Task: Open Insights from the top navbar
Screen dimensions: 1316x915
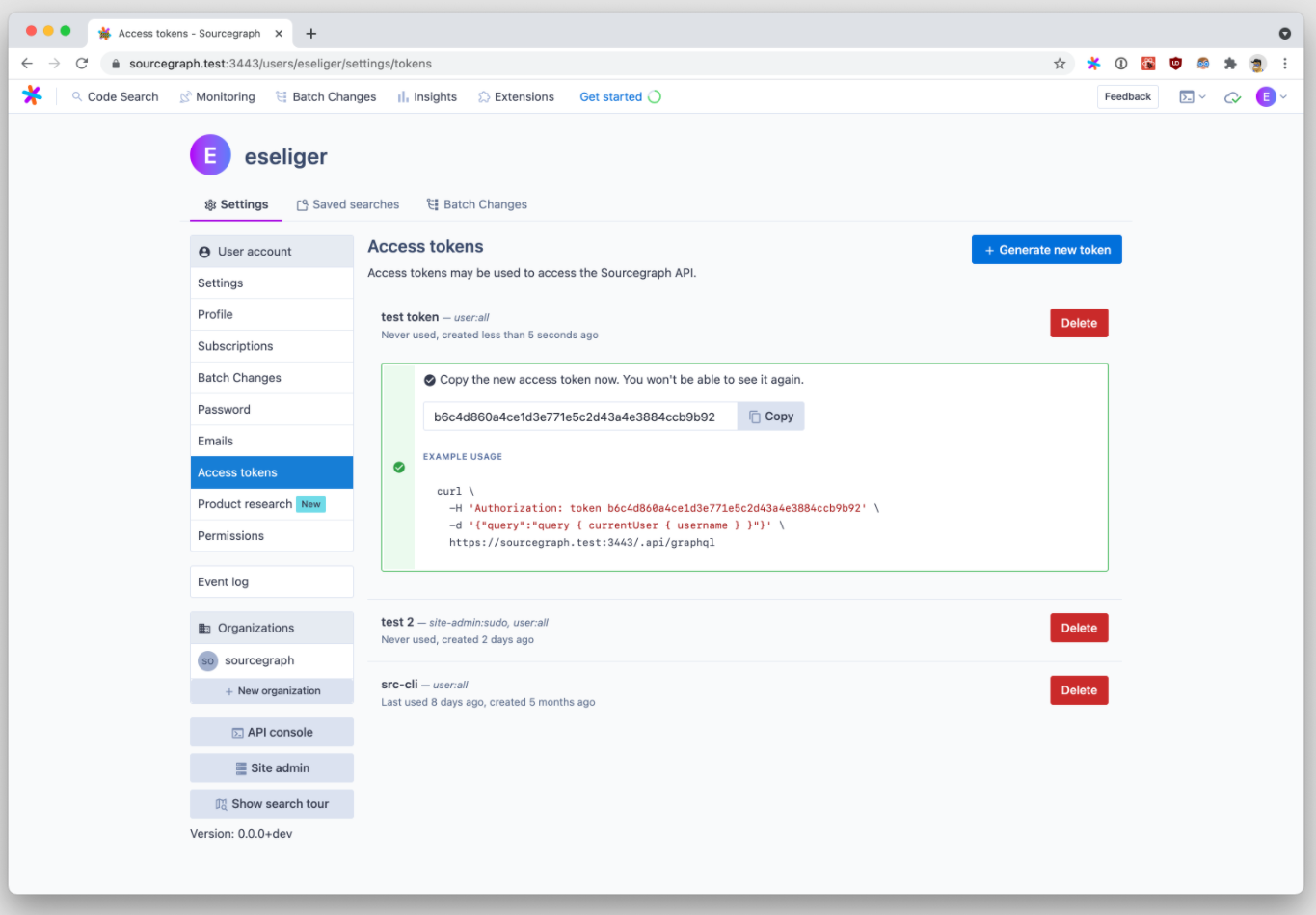Action: pos(427,97)
